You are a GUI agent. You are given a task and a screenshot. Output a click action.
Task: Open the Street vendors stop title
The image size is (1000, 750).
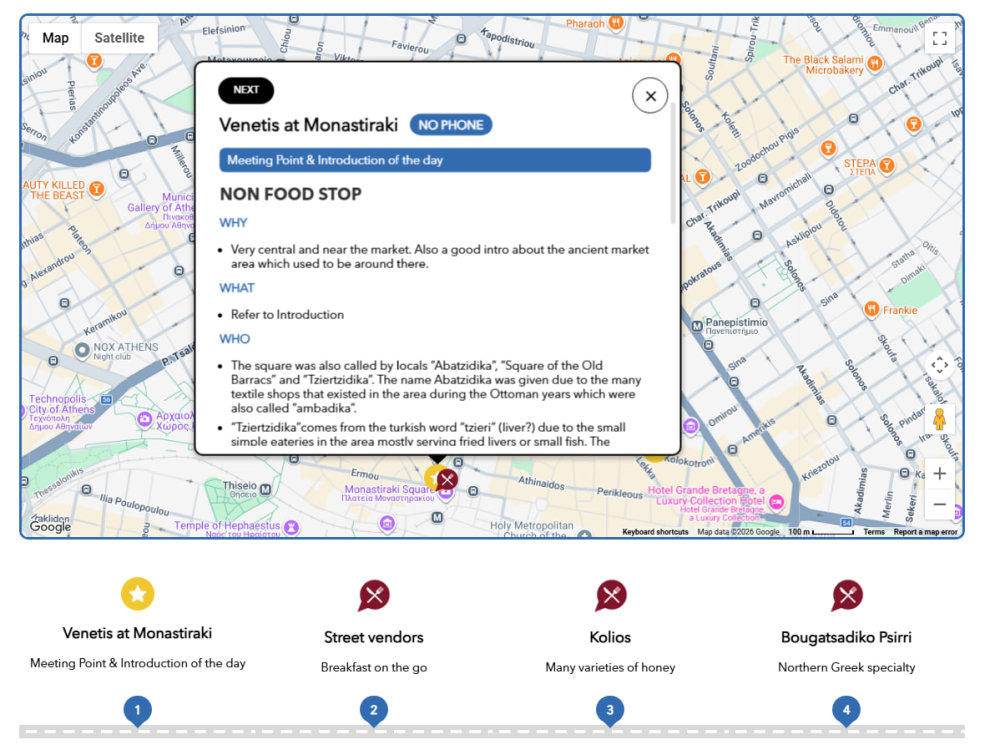pos(374,637)
